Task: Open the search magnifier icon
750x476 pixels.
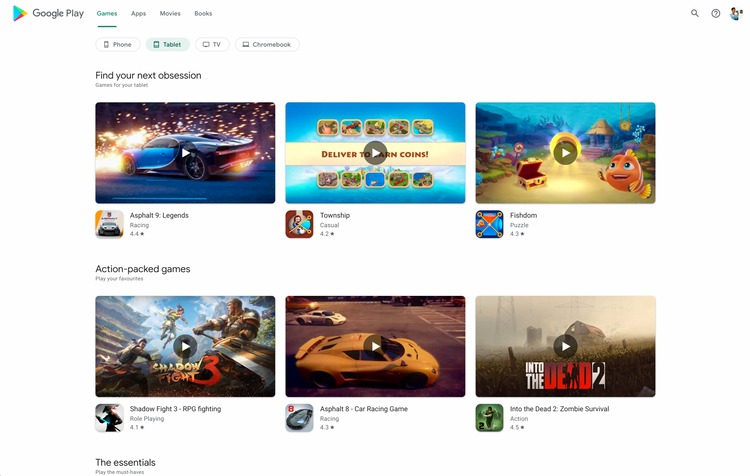Action: tap(695, 13)
